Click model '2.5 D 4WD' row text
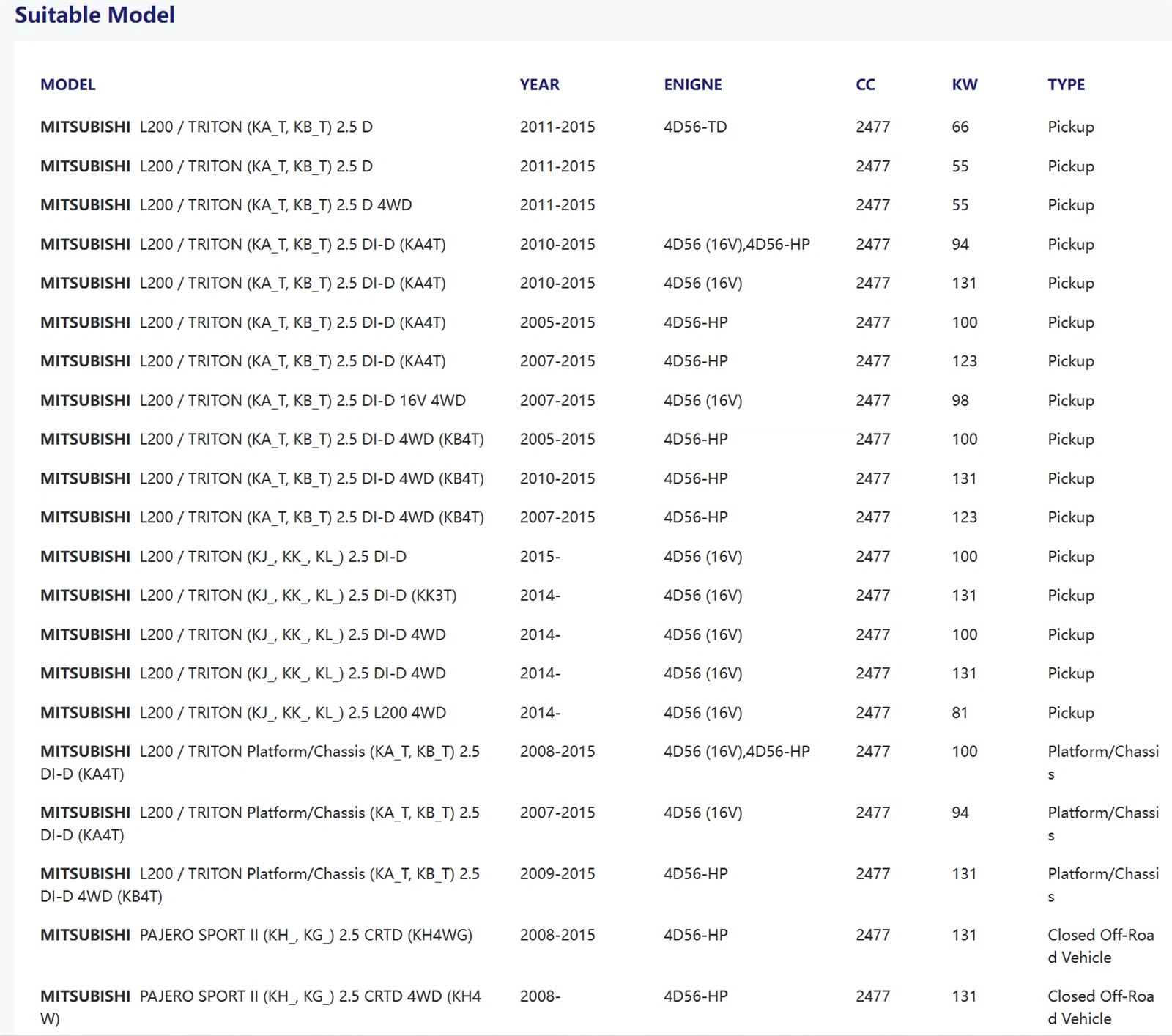 (x=226, y=205)
